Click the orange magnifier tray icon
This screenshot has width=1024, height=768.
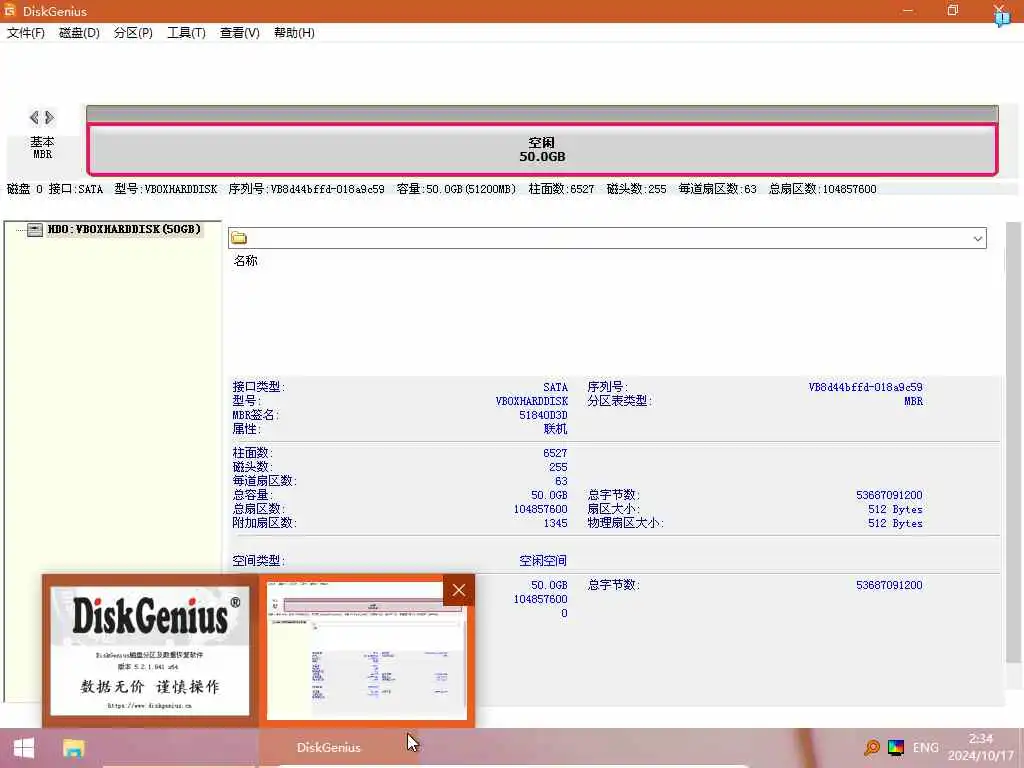(871, 748)
